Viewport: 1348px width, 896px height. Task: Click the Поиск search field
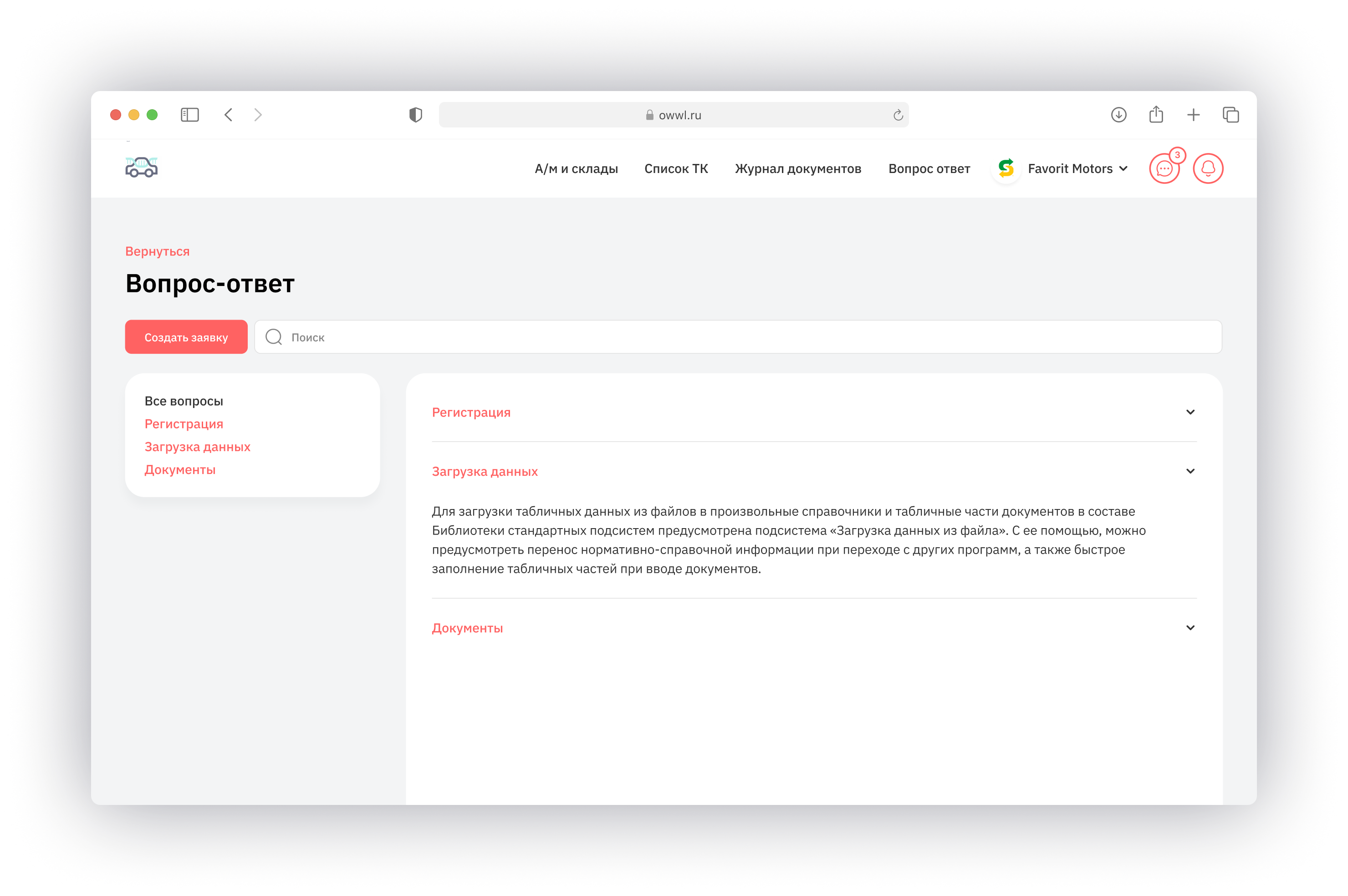point(738,337)
